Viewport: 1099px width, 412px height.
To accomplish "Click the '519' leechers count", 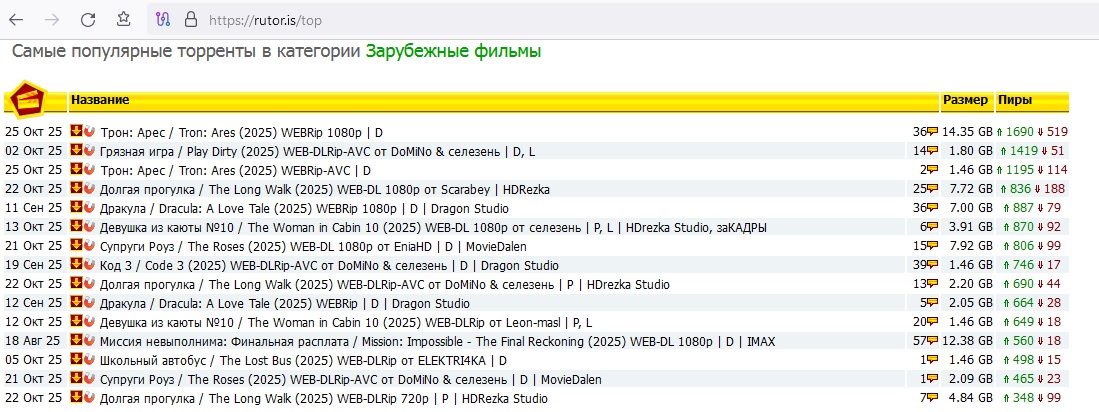I will pos(1058,132).
